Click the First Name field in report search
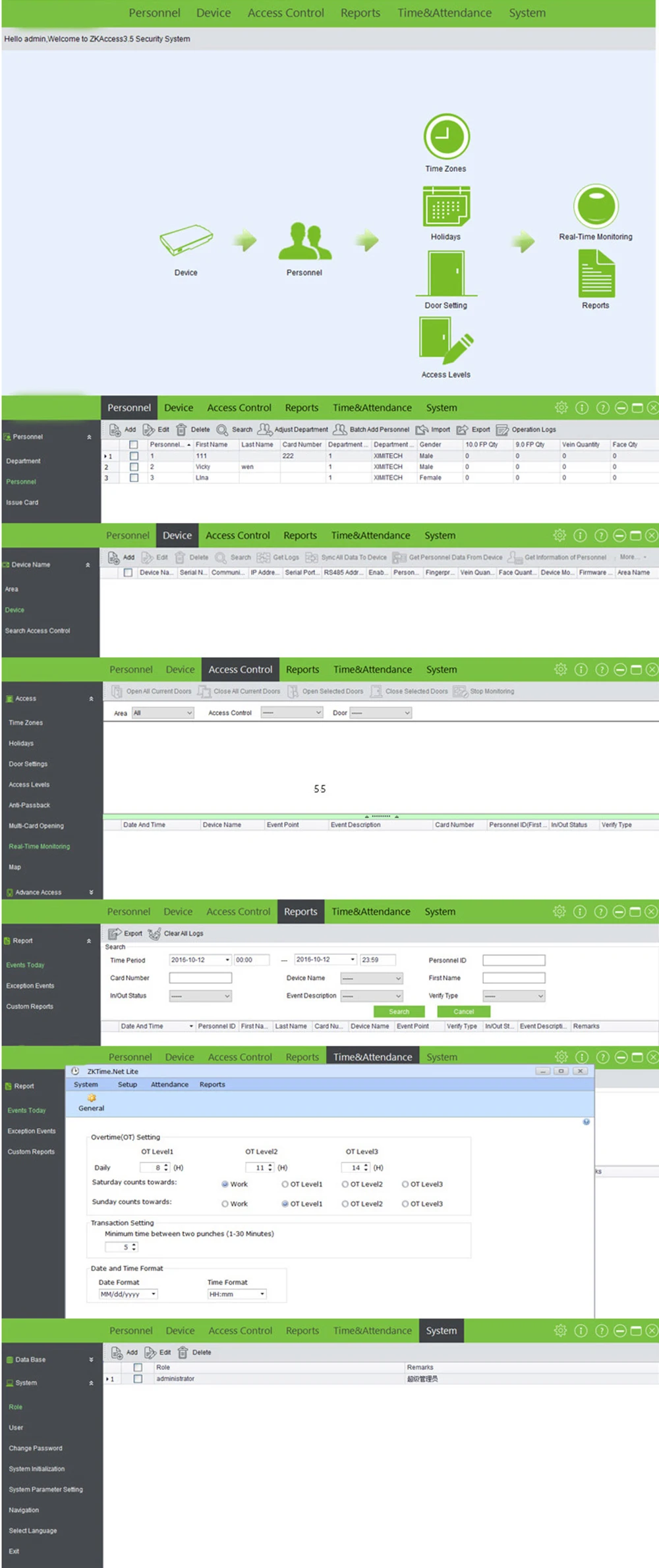The height and width of the screenshot is (1568, 659). pyautogui.click(x=514, y=978)
